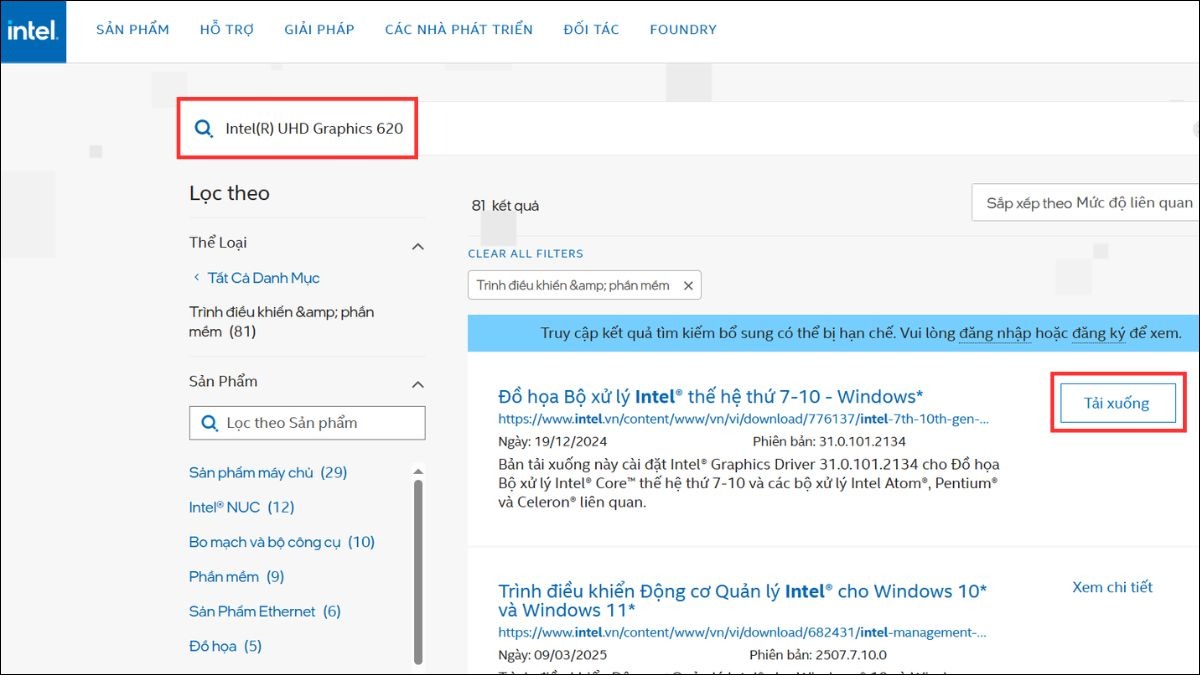Remove the Trình điều khiển filter chip
This screenshot has height=675, width=1200.
[688, 285]
